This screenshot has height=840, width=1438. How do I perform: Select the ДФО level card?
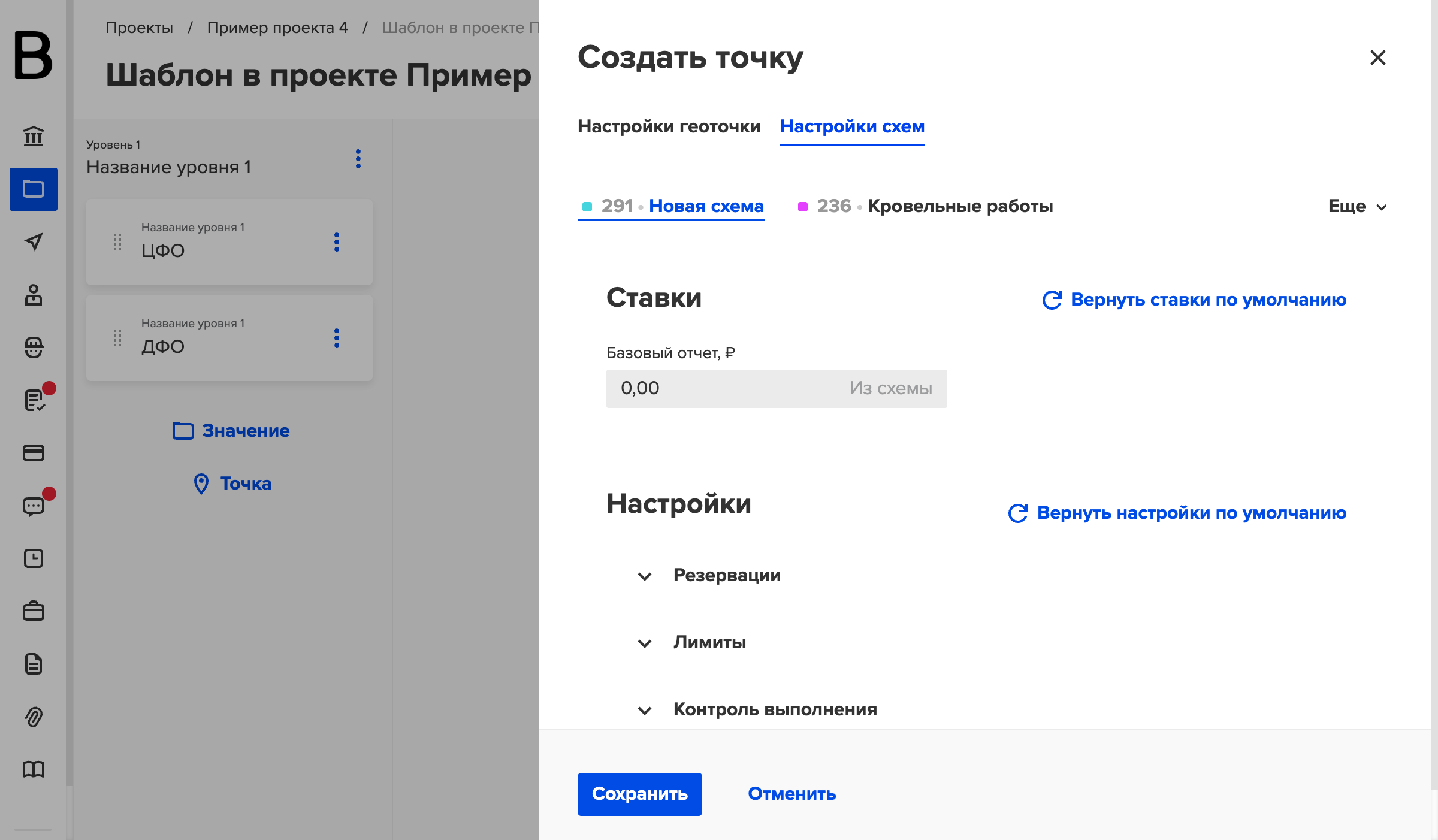tap(229, 338)
